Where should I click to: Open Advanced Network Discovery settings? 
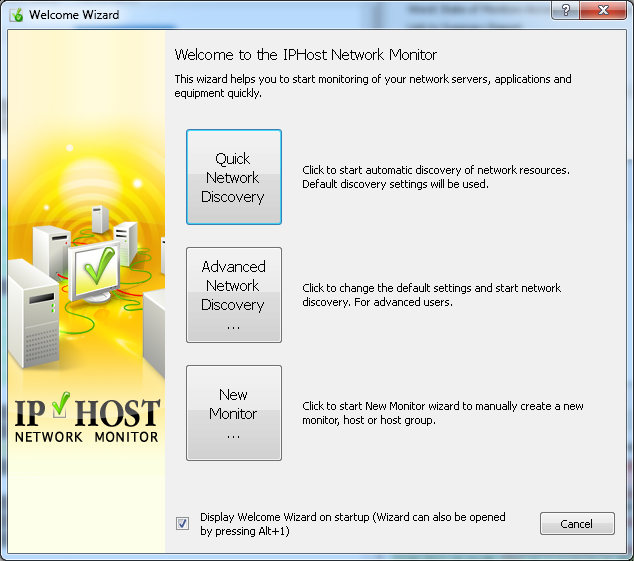pos(234,295)
